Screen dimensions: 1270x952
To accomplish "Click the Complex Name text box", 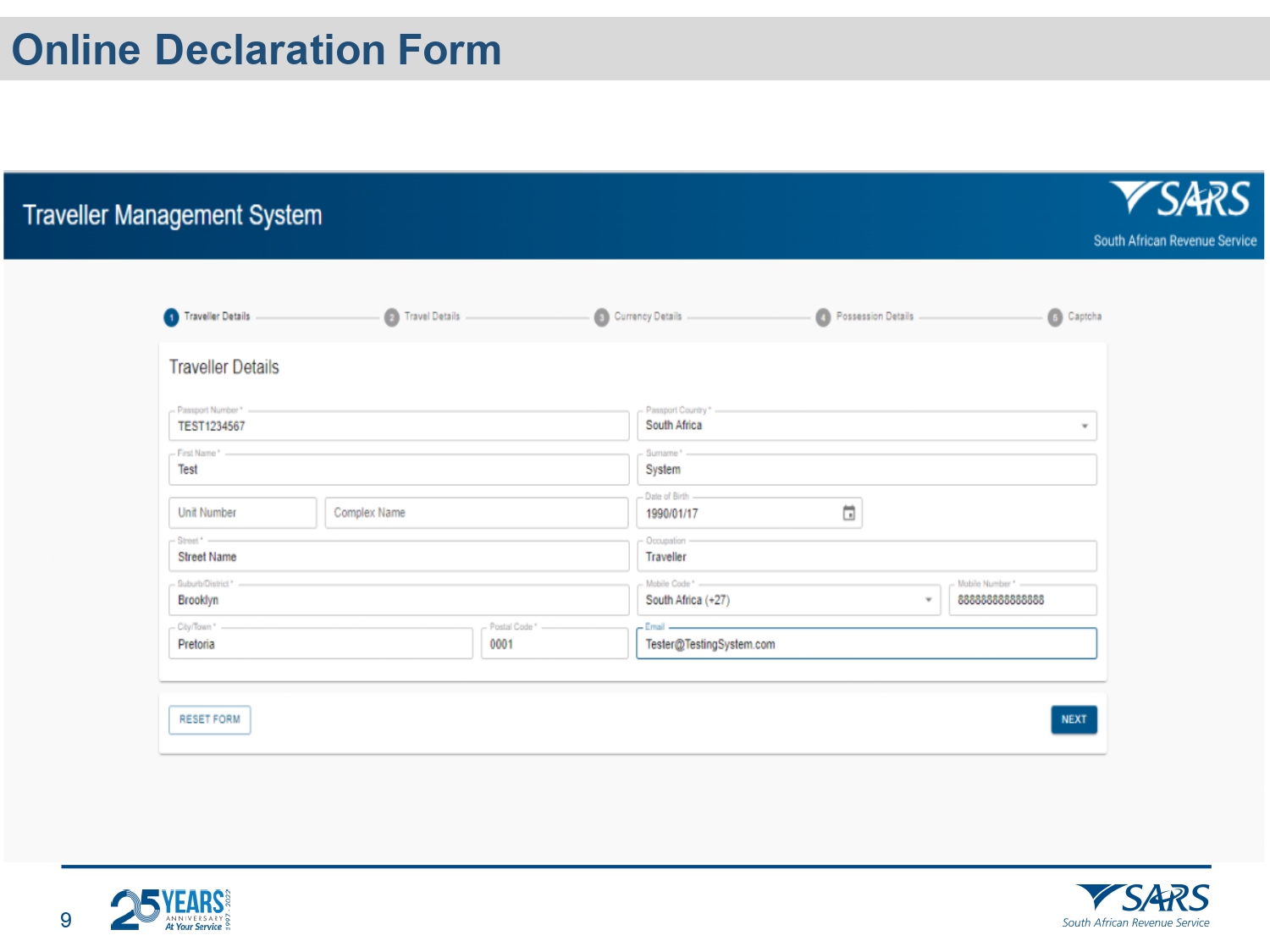I will click(x=476, y=513).
